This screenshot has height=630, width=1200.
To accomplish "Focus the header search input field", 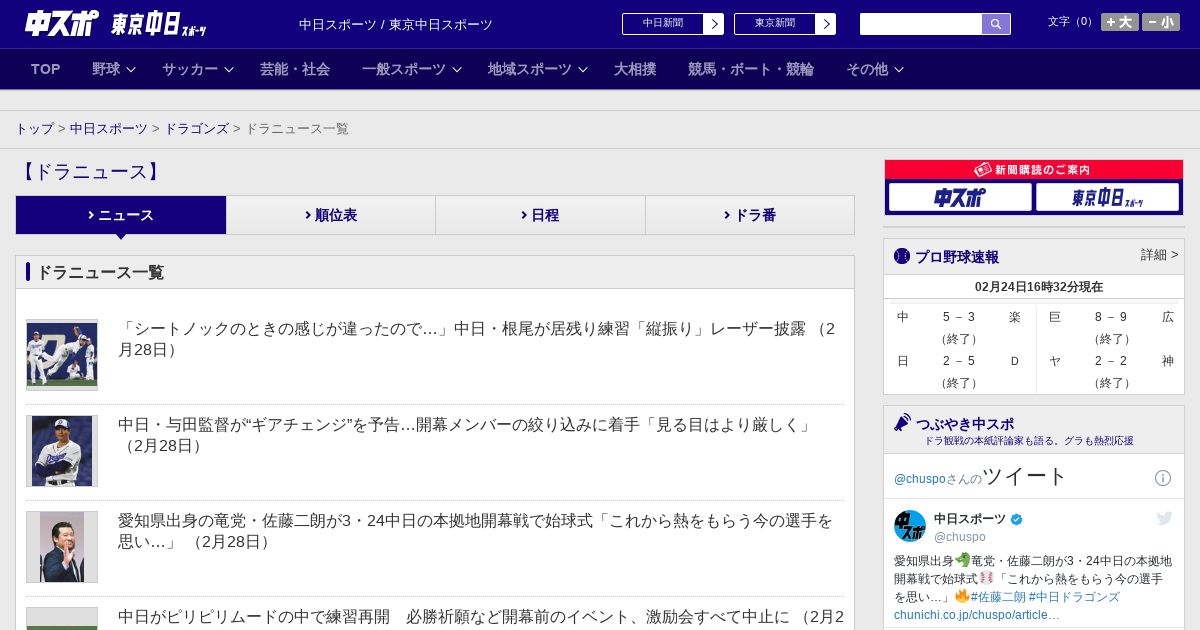I will [x=921, y=24].
